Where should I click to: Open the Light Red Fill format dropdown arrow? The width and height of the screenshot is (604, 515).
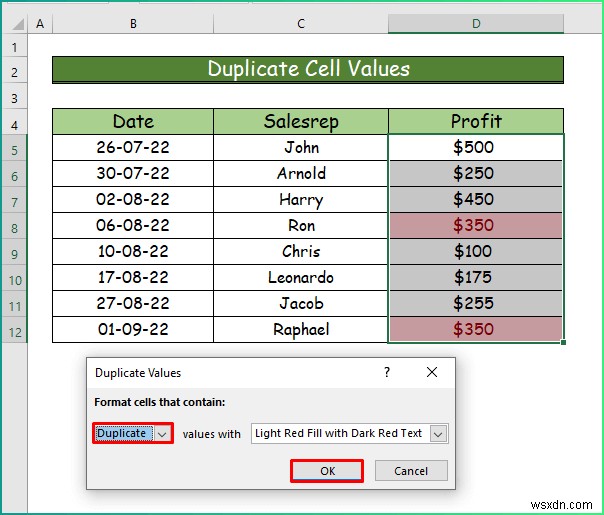[438, 434]
